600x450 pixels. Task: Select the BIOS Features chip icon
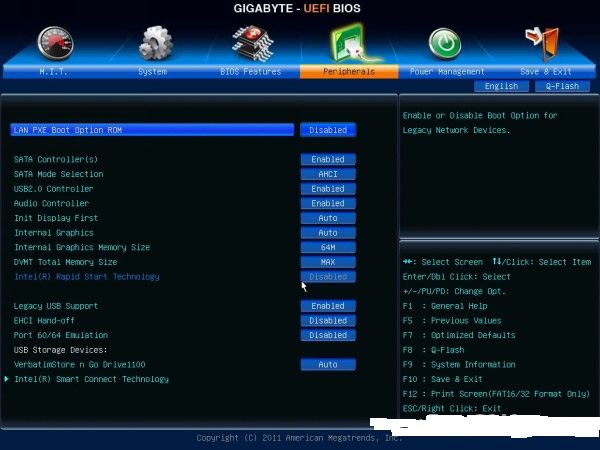(253, 43)
